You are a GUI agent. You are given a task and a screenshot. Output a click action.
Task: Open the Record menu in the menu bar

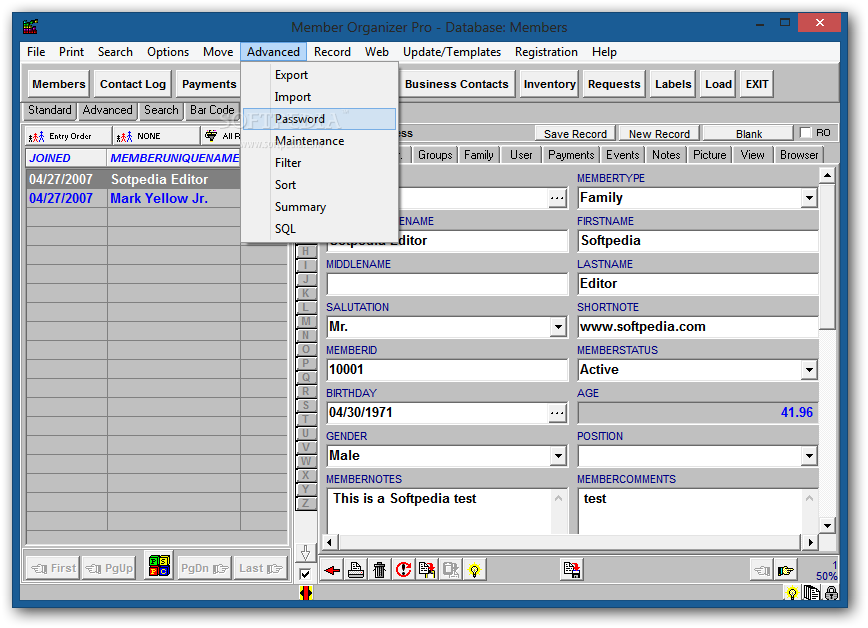coord(332,52)
